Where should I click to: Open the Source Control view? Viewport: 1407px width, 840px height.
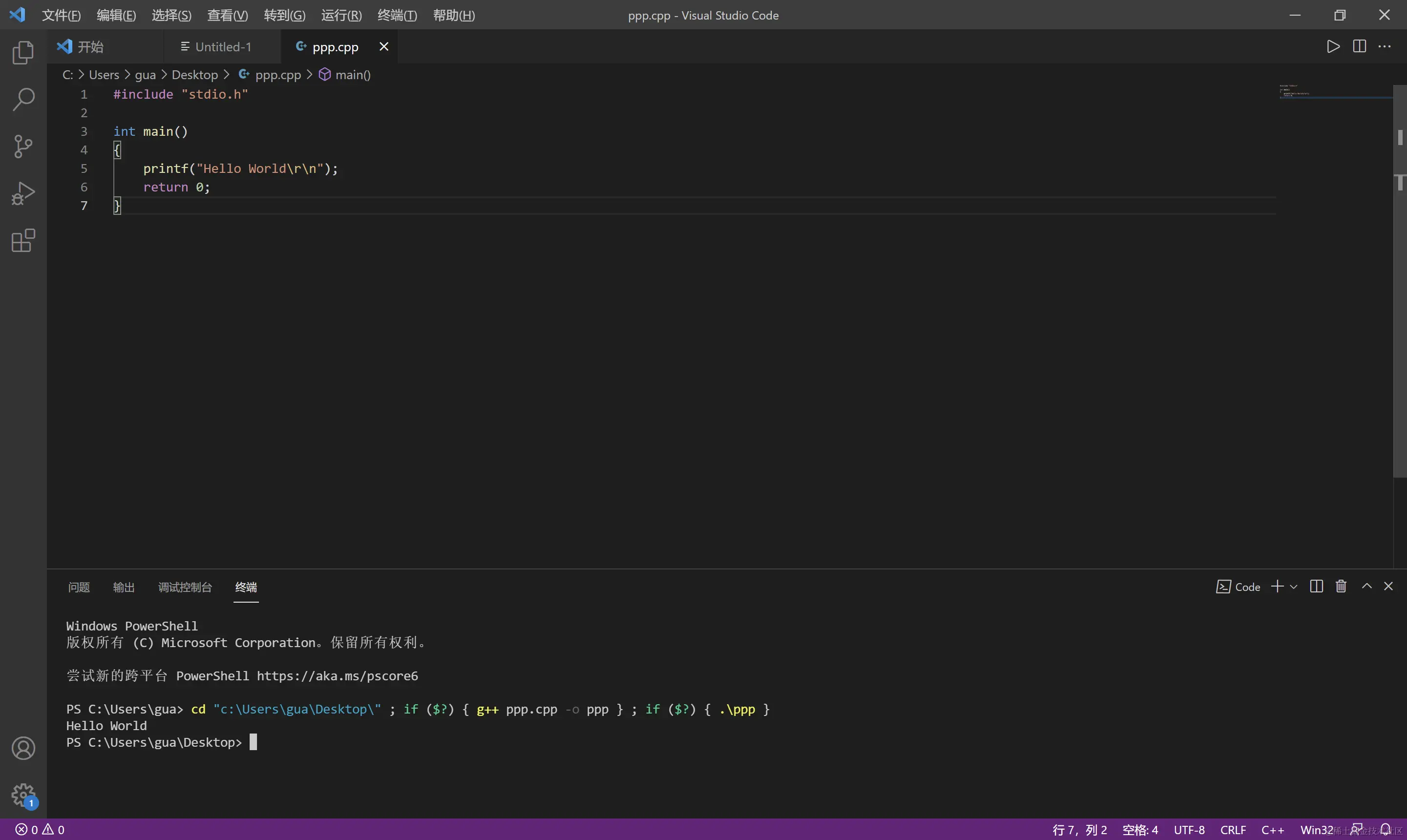[x=23, y=147]
